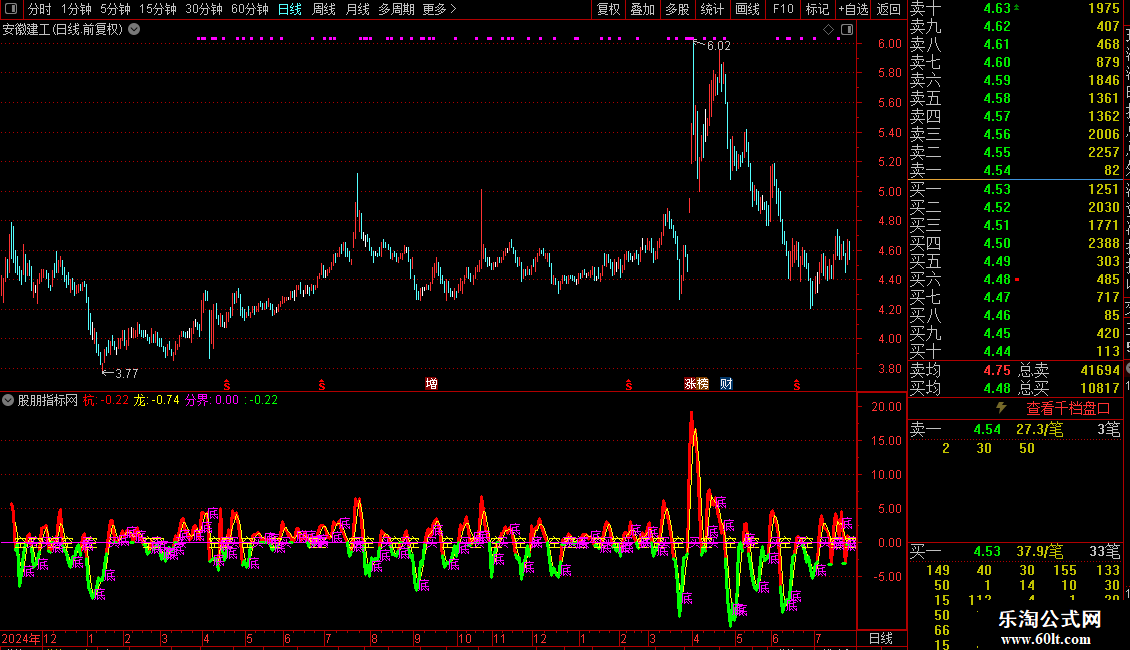Image resolution: width=1130 pixels, height=650 pixels.
Task: Click the lightning icon beside 查看千档盘口
Action: 1001,408
